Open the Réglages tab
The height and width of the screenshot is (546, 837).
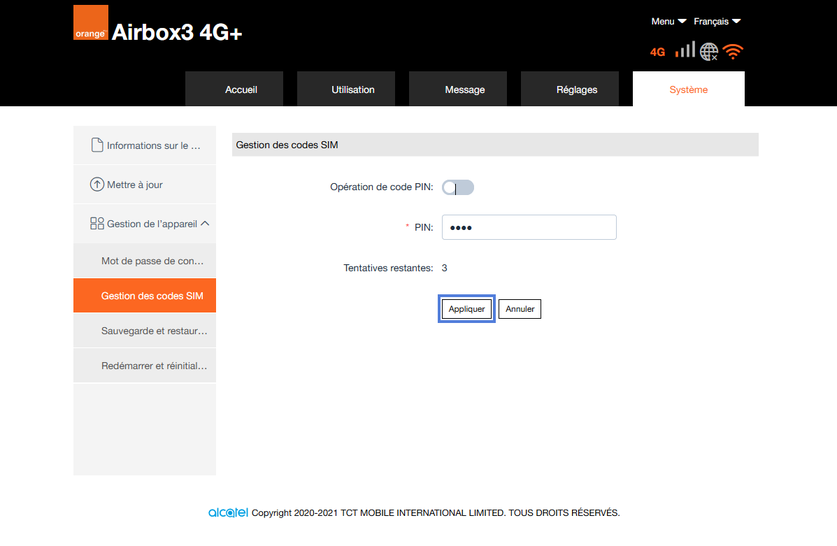coord(577,89)
